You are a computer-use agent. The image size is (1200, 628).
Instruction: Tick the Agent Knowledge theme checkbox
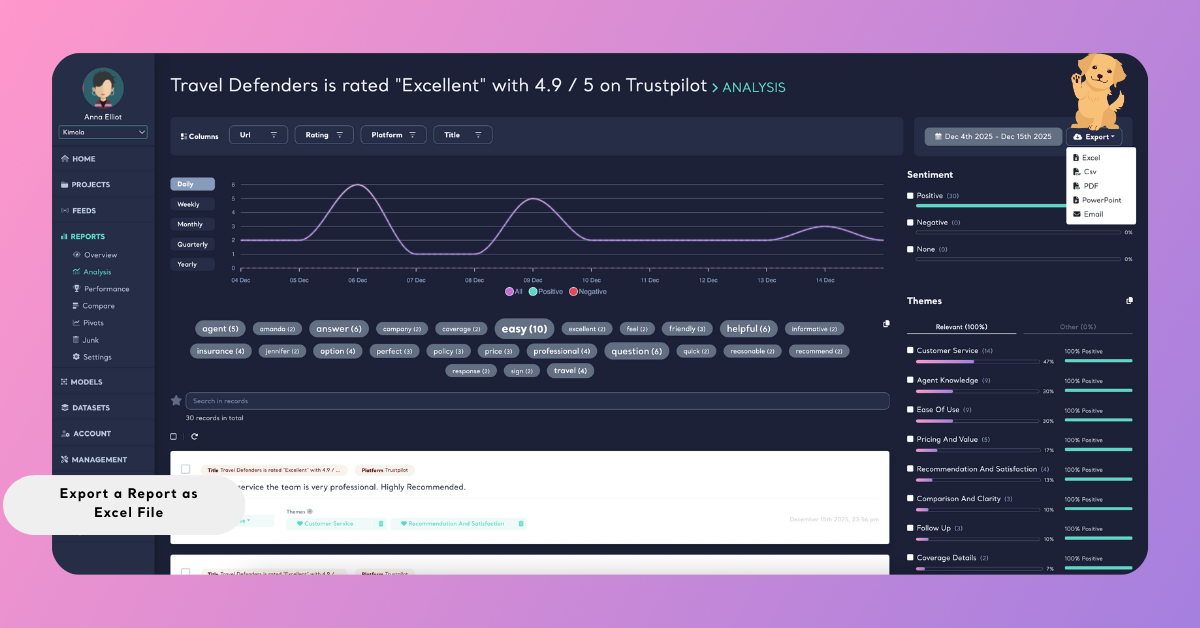click(x=910, y=380)
